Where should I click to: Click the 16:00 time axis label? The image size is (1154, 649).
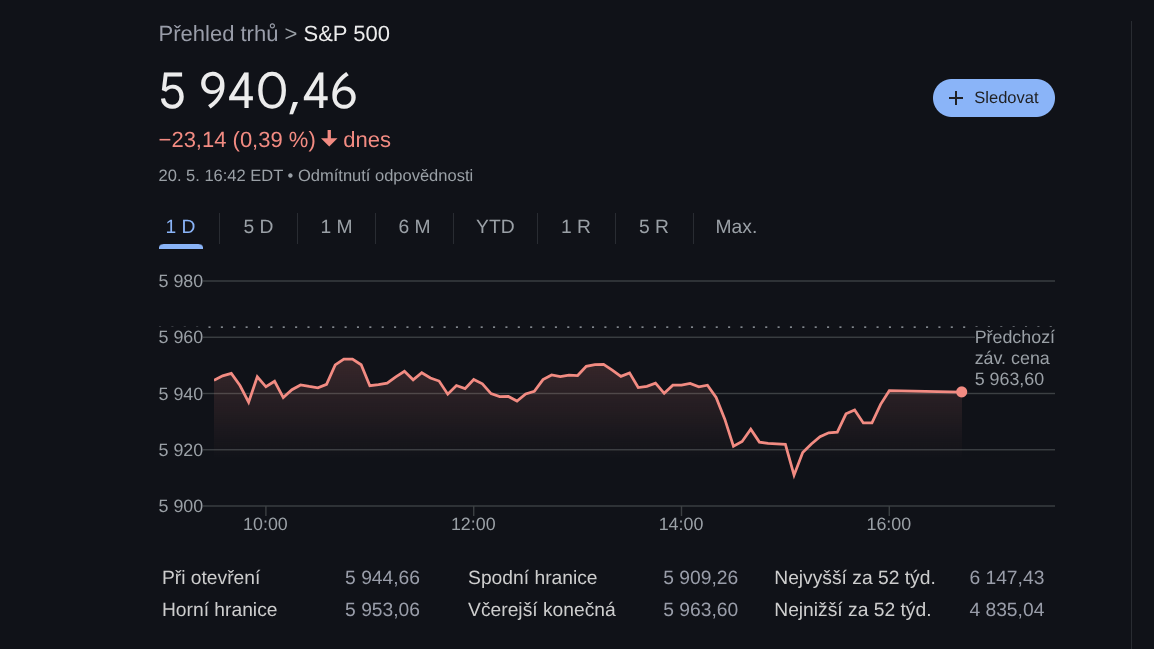pyautogui.click(x=888, y=525)
